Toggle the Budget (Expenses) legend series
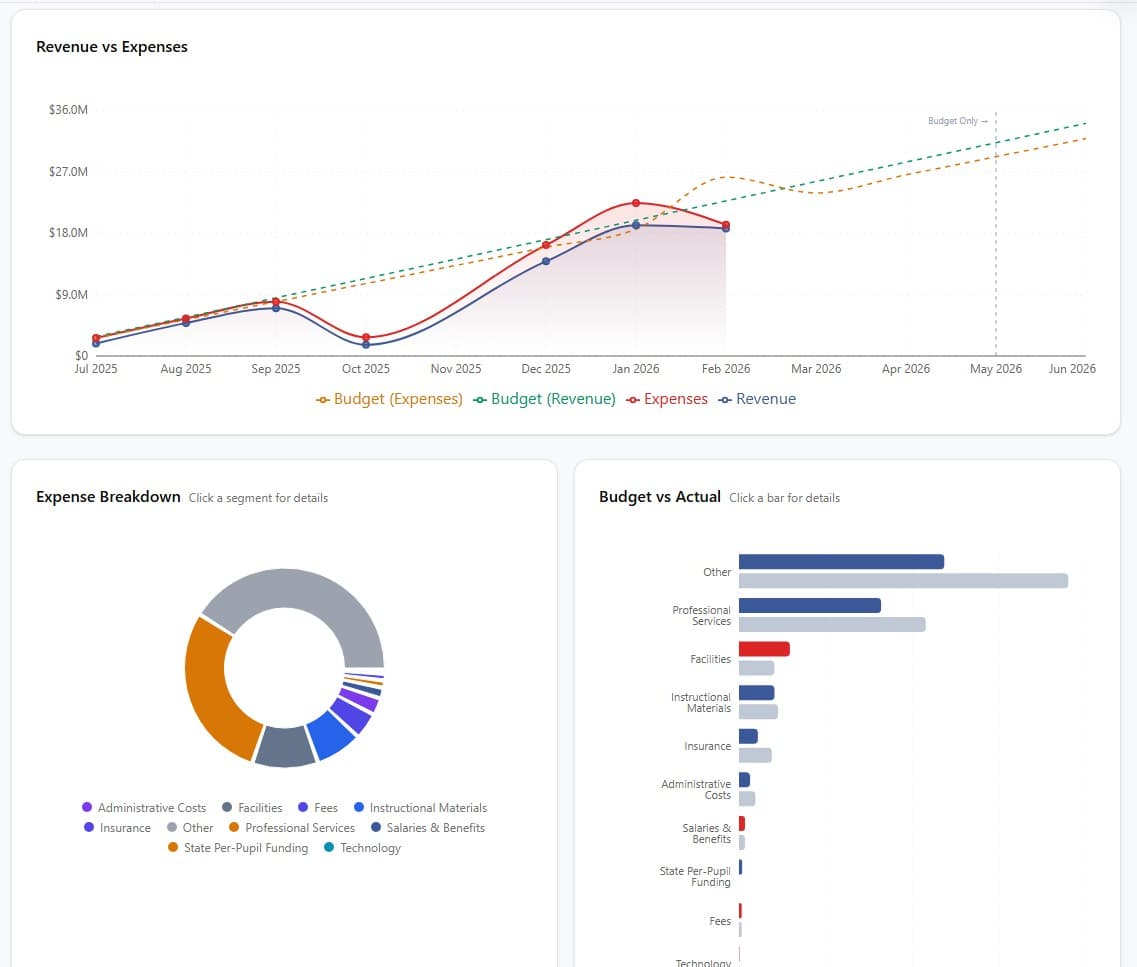The image size is (1137, 967). point(389,399)
